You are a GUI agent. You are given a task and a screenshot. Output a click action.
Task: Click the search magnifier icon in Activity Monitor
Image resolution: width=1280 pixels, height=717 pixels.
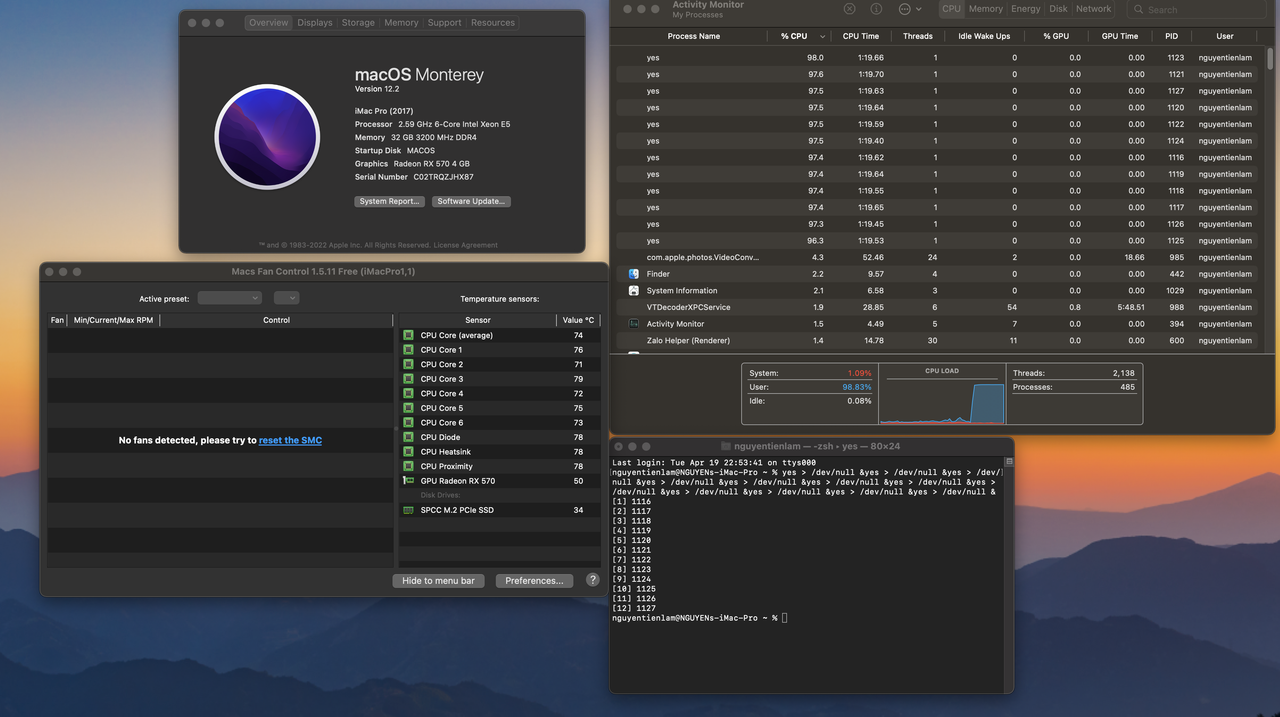(x=1139, y=9)
